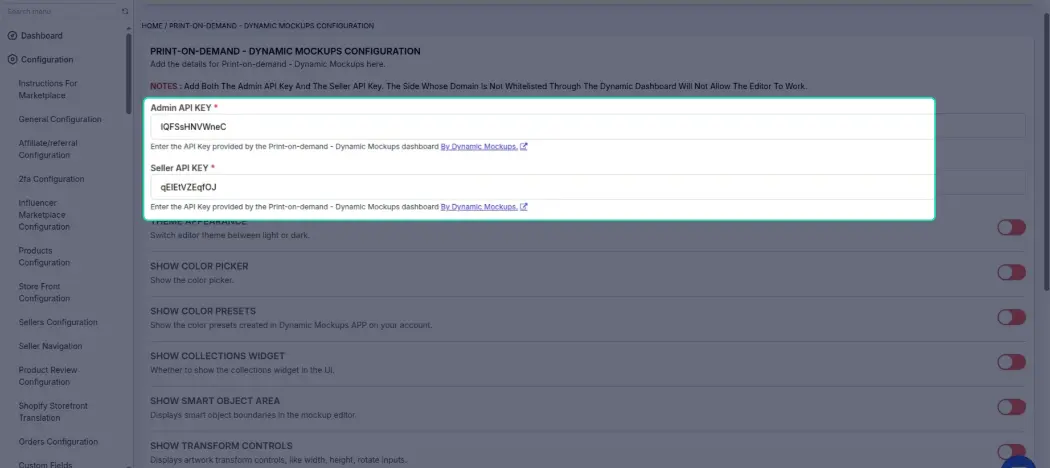Screen dimensions: 1050x468
Task: Click the Admin API KEY input field
Action: coord(539,127)
